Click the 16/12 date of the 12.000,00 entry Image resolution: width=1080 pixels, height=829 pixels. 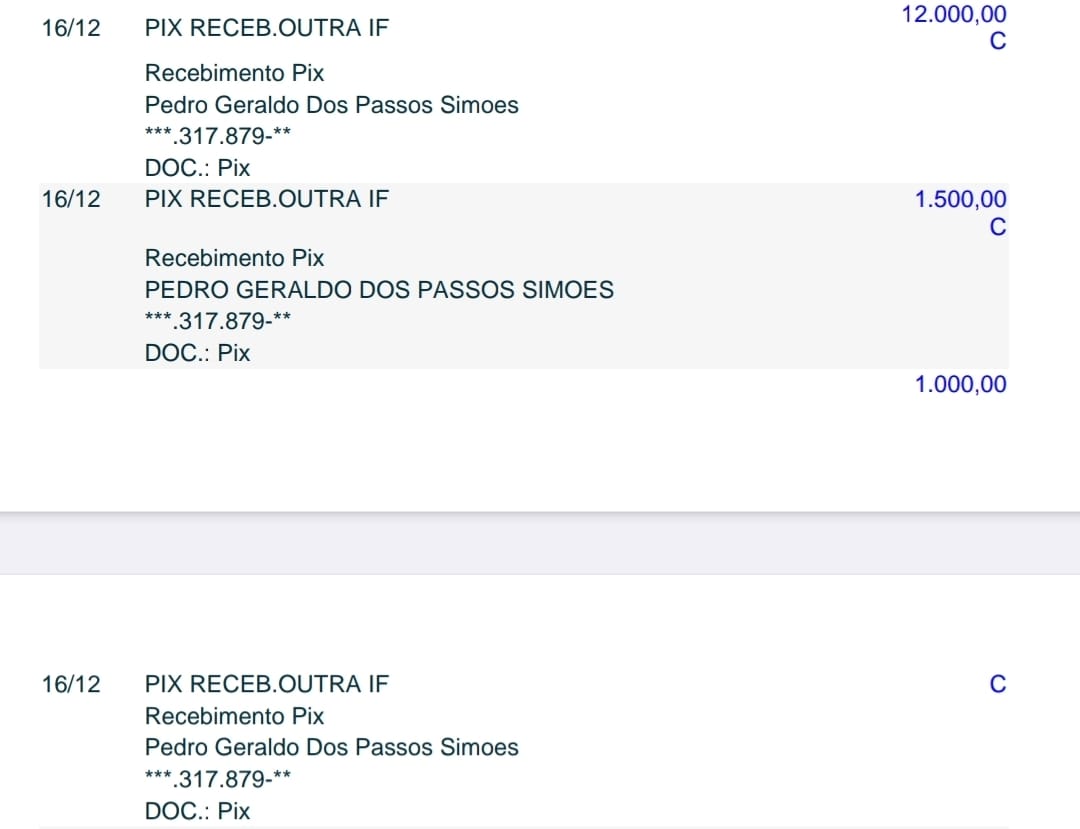71,28
